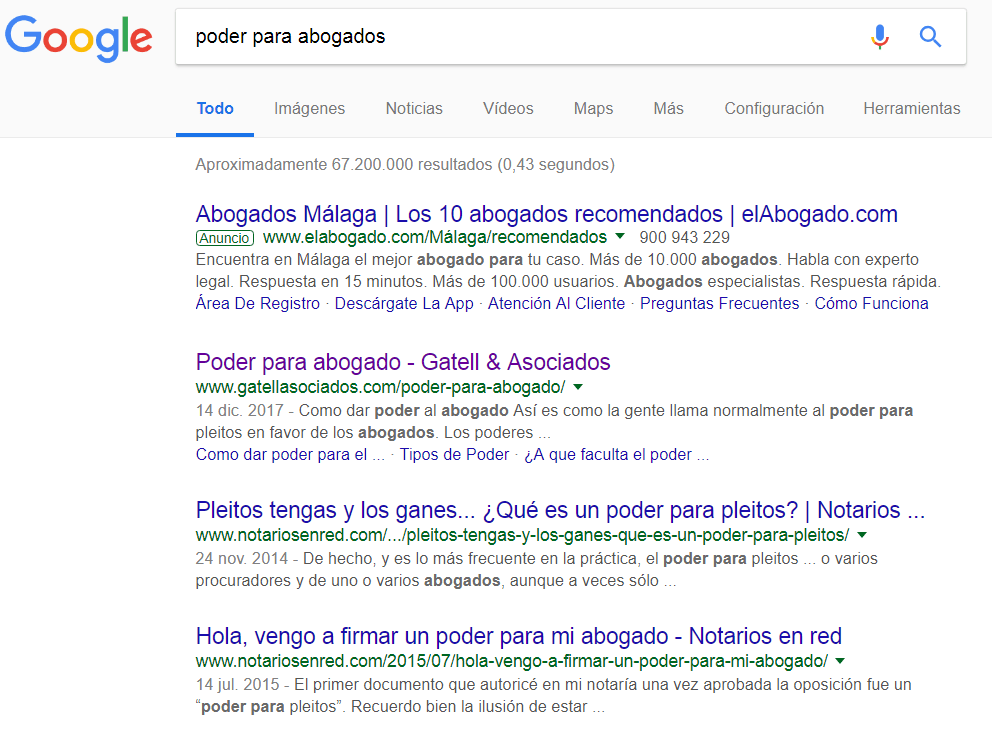
Task: Open the 'Pleitos tengas y los ganes...' result
Action: [x=560, y=510]
